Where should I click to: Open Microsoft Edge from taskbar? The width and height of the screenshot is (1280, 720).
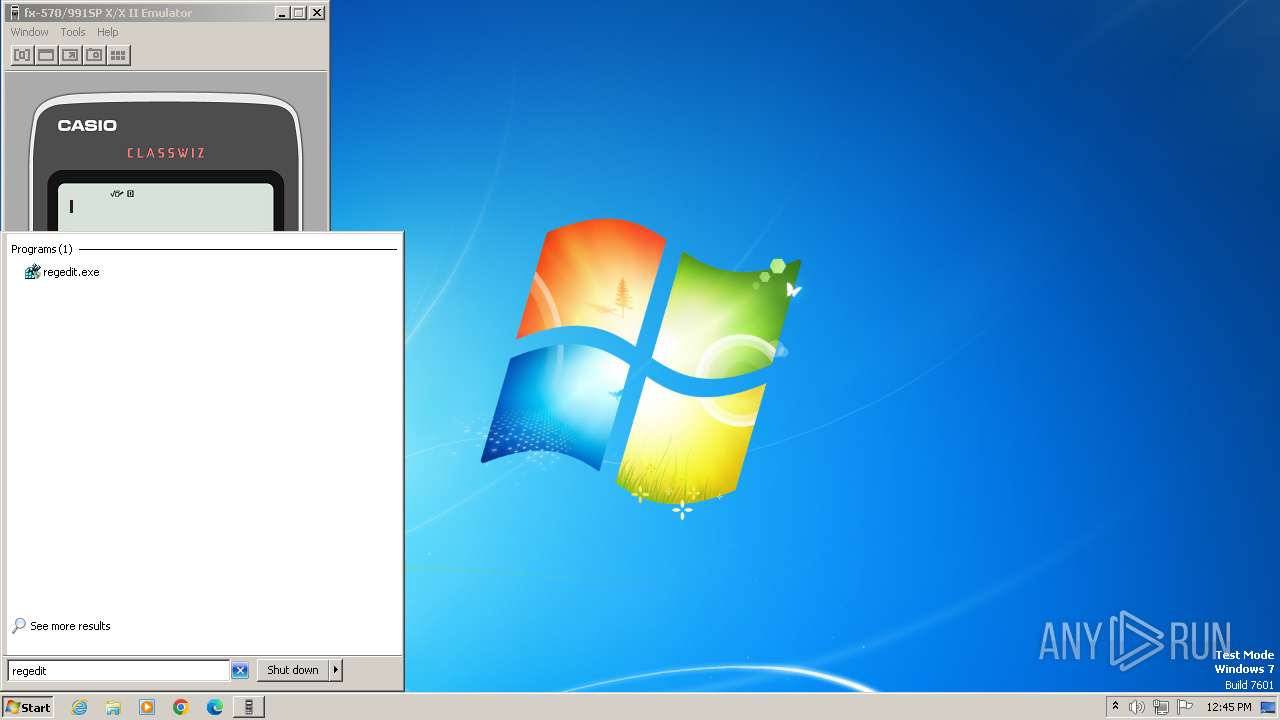pos(215,707)
